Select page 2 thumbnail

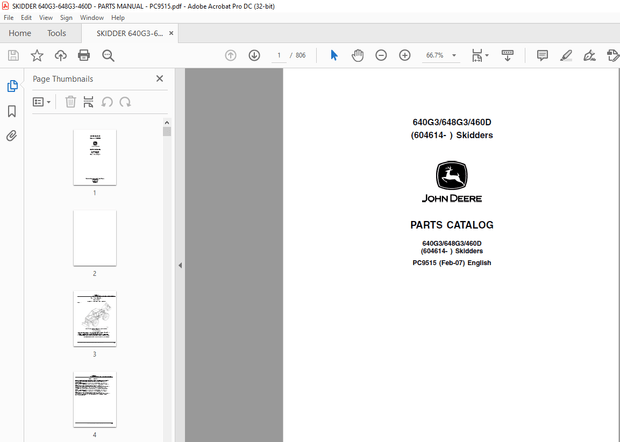point(95,238)
